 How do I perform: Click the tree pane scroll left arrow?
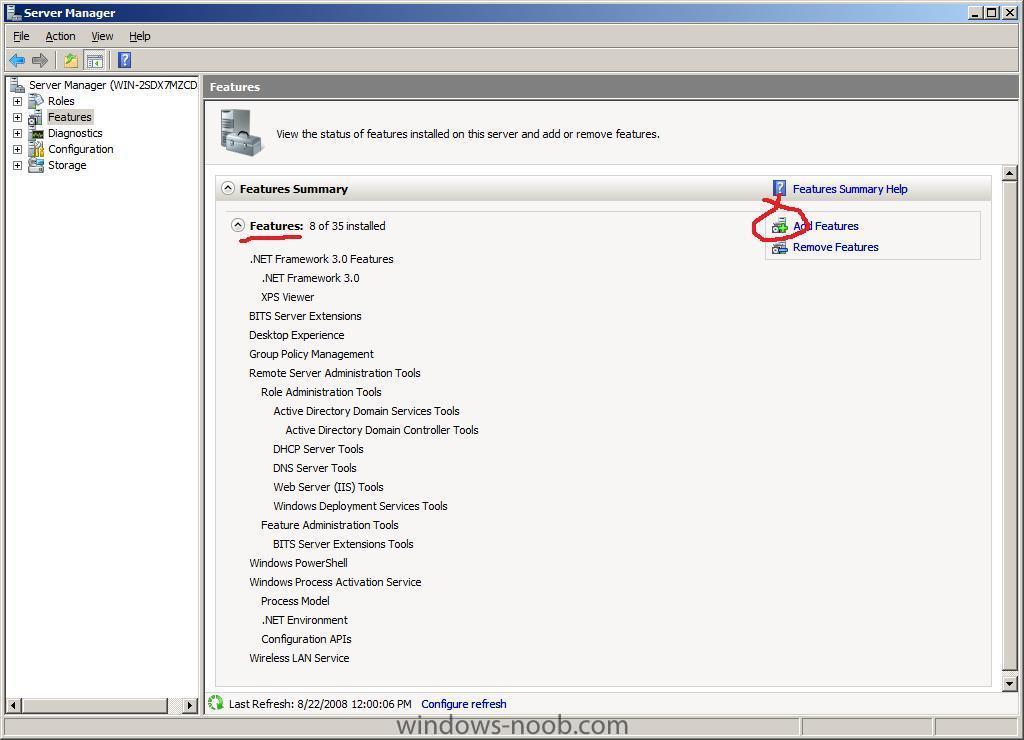13,705
